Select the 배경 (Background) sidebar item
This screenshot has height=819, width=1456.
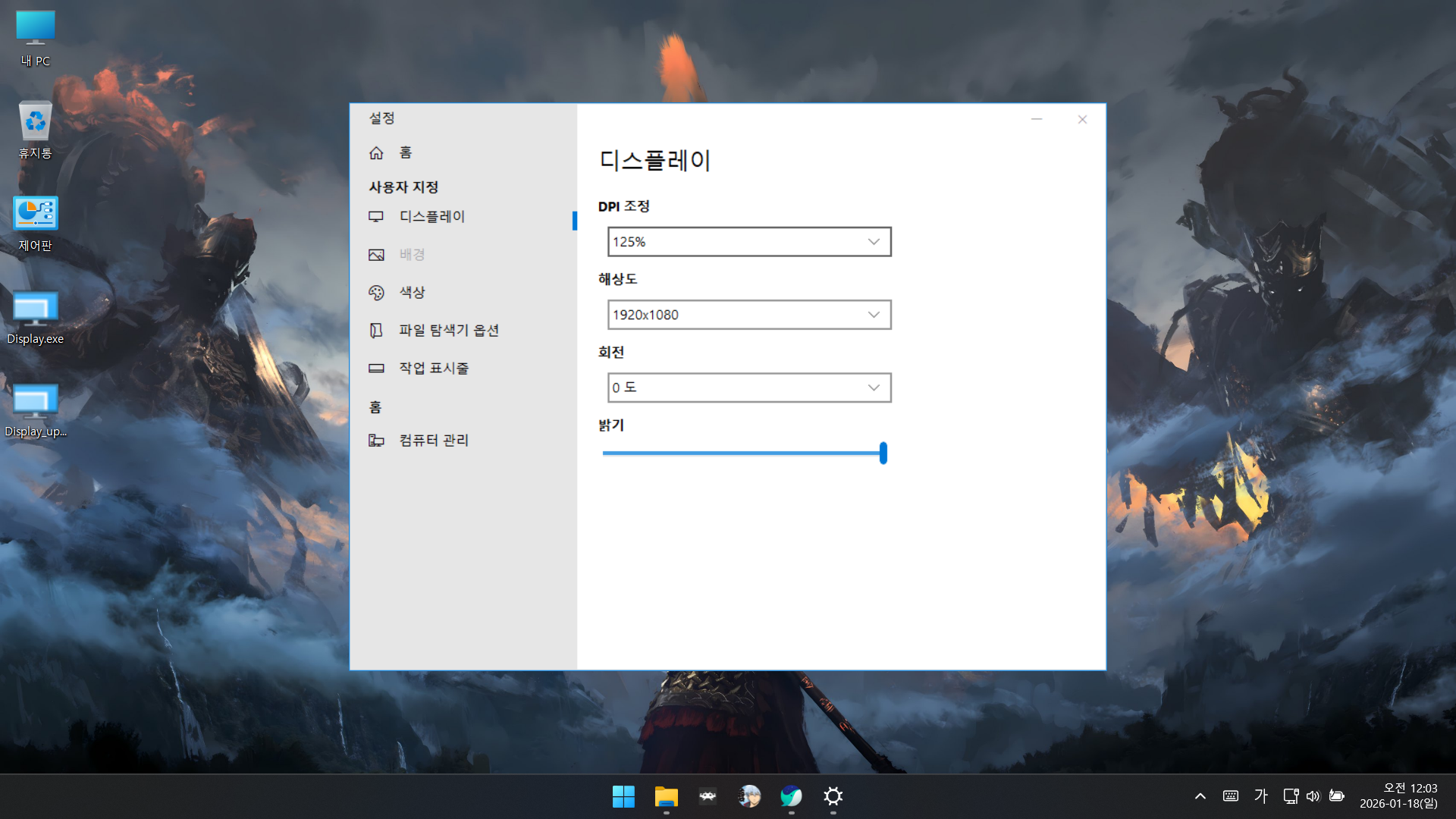pos(412,255)
